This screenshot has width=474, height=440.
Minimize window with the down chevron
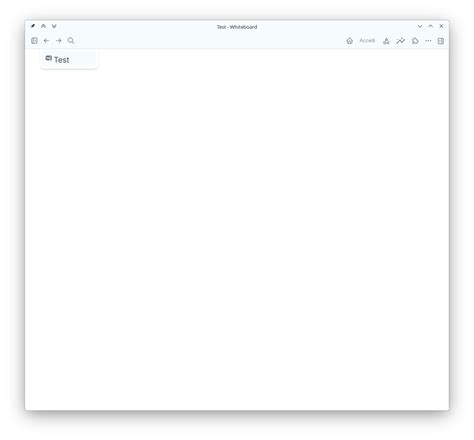[x=420, y=26]
